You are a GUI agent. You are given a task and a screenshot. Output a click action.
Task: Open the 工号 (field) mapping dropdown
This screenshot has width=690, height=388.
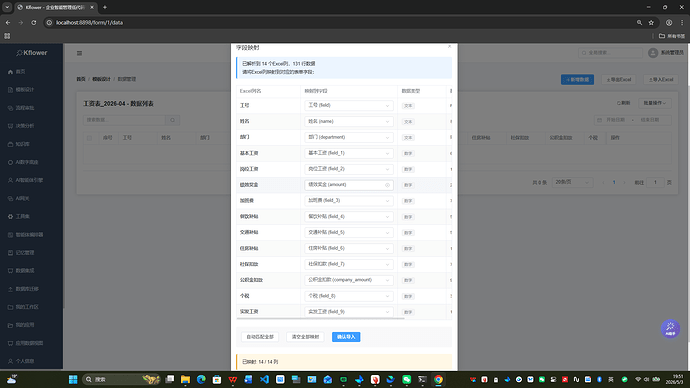(x=349, y=106)
